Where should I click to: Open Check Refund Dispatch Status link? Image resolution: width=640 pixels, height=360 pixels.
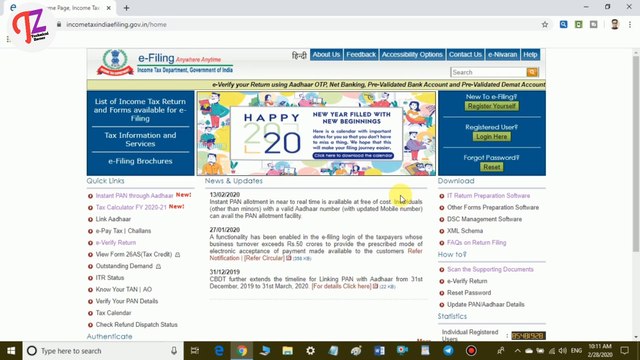(x=136, y=325)
